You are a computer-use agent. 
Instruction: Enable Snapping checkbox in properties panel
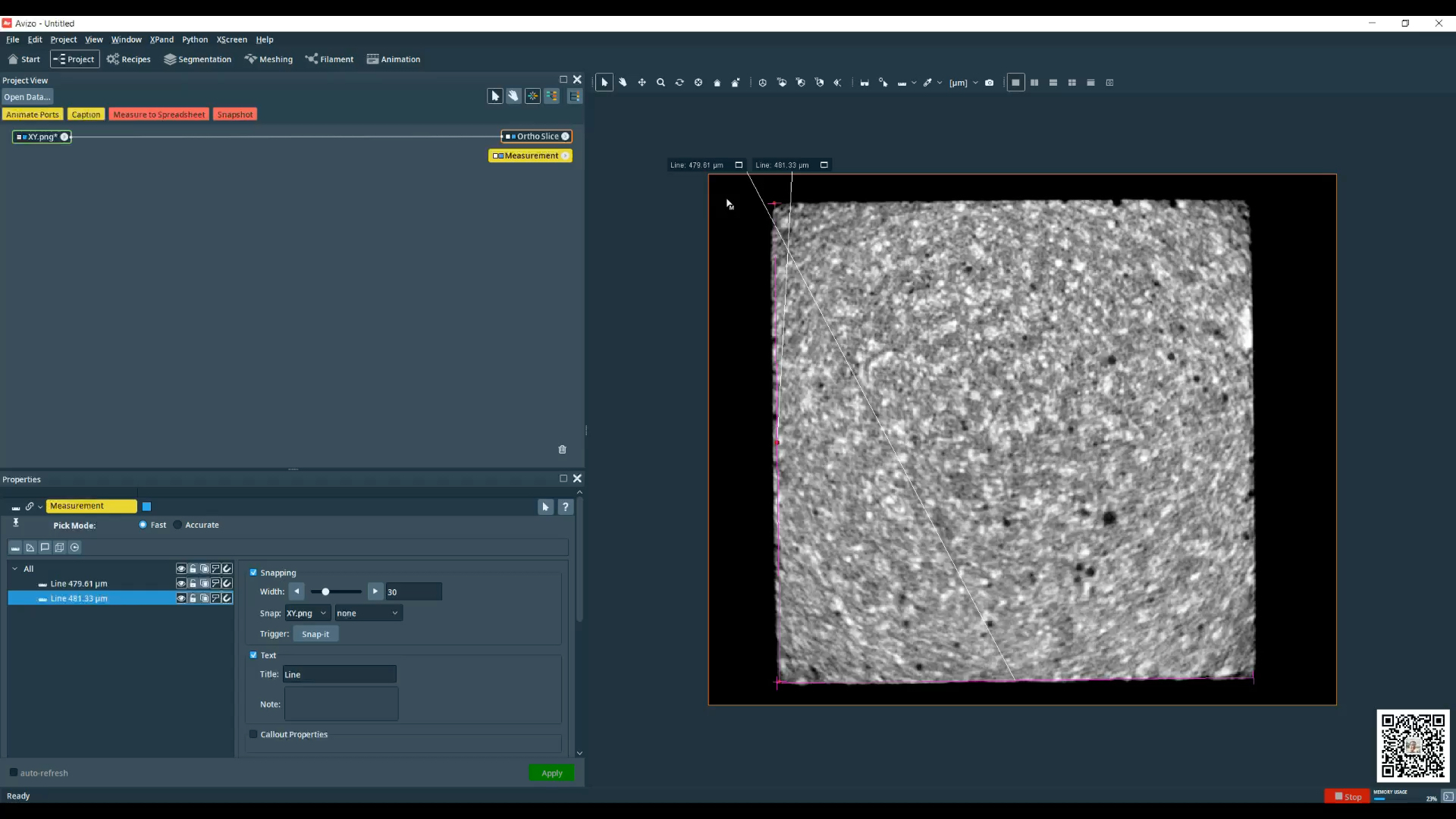tap(254, 572)
